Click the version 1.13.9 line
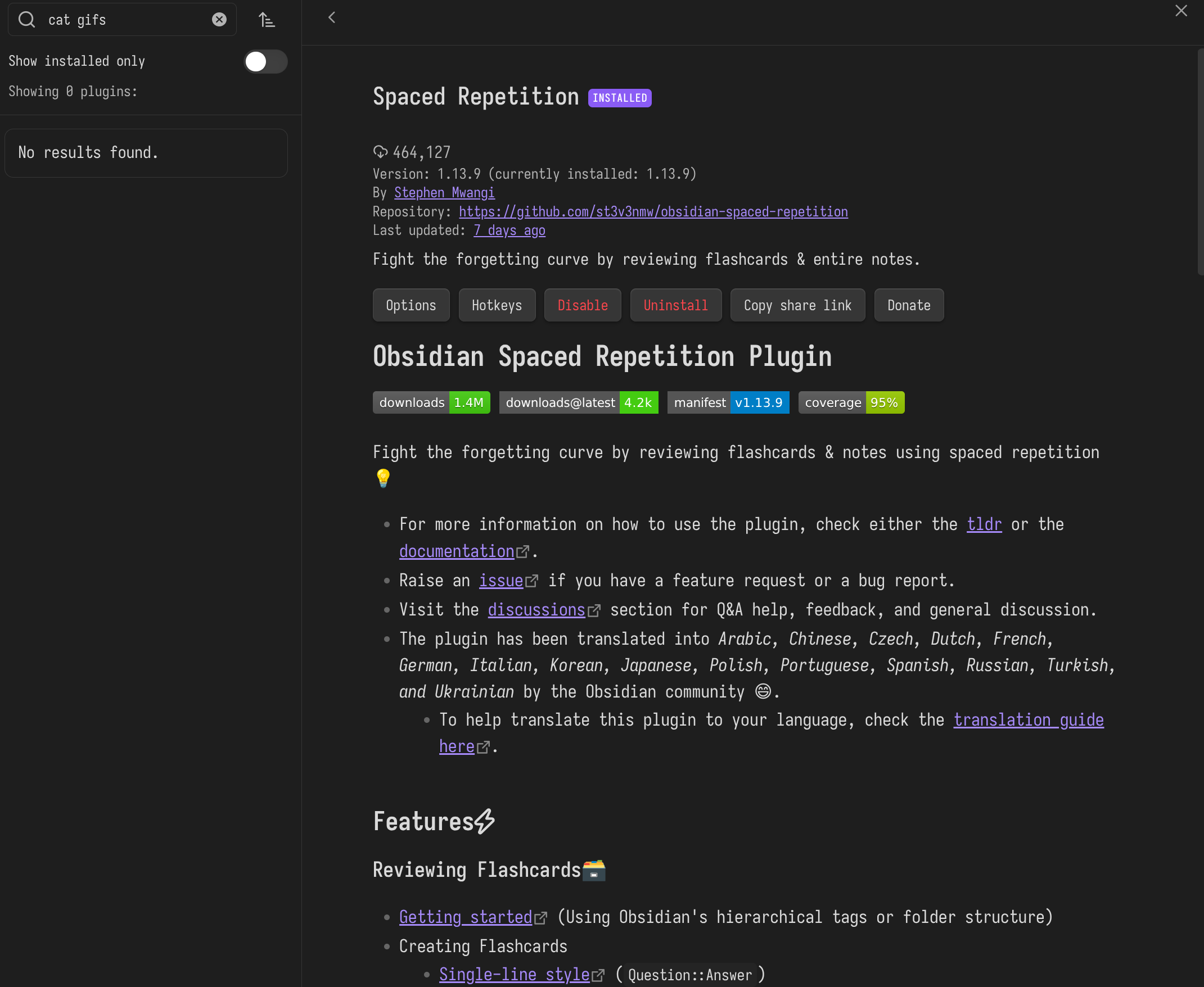Image resolution: width=1204 pixels, height=987 pixels. (535, 174)
